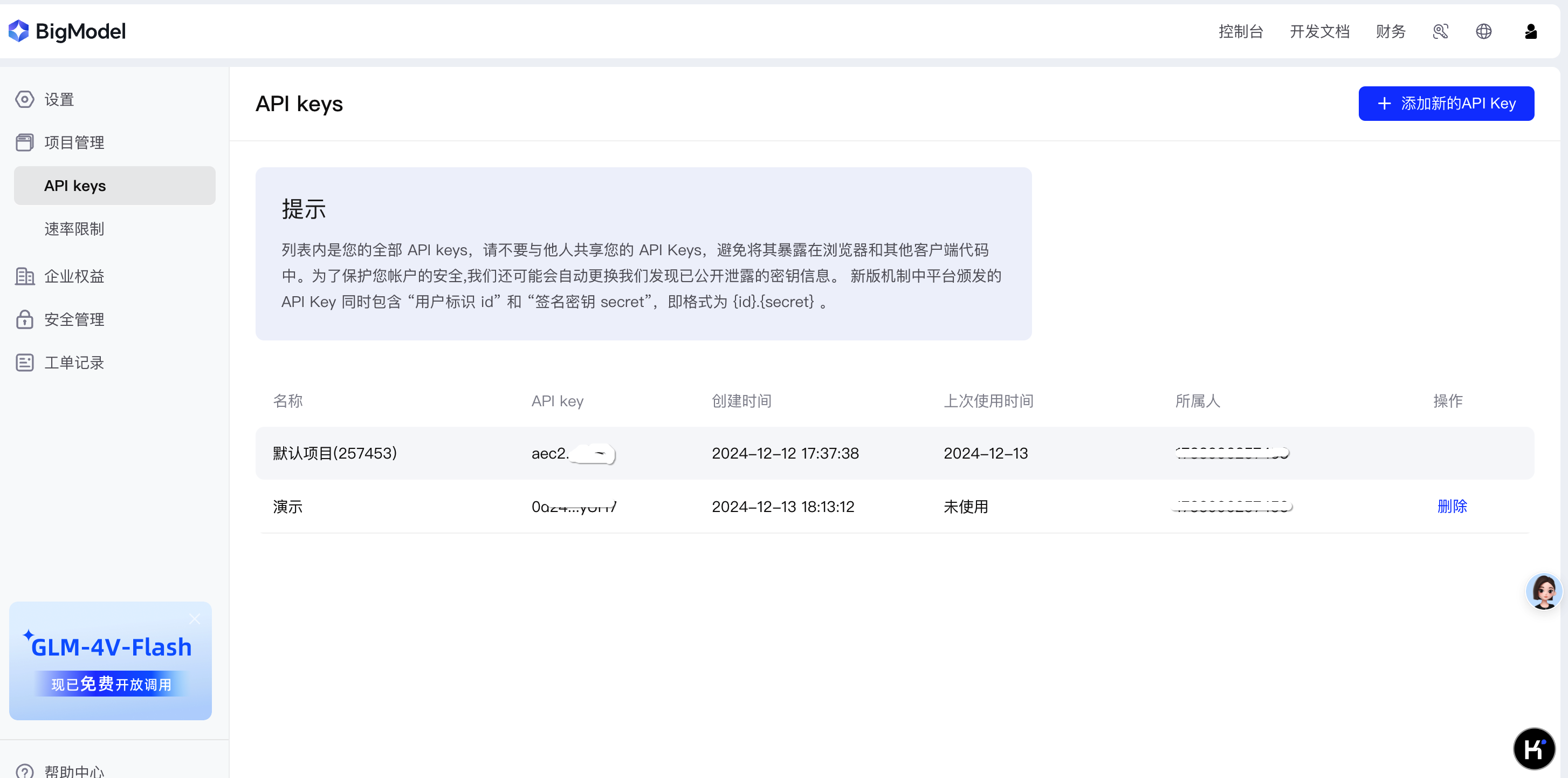This screenshot has height=778, width=1568.
Task: Collapse the 项目管理 sidebar section
Action: [x=74, y=142]
